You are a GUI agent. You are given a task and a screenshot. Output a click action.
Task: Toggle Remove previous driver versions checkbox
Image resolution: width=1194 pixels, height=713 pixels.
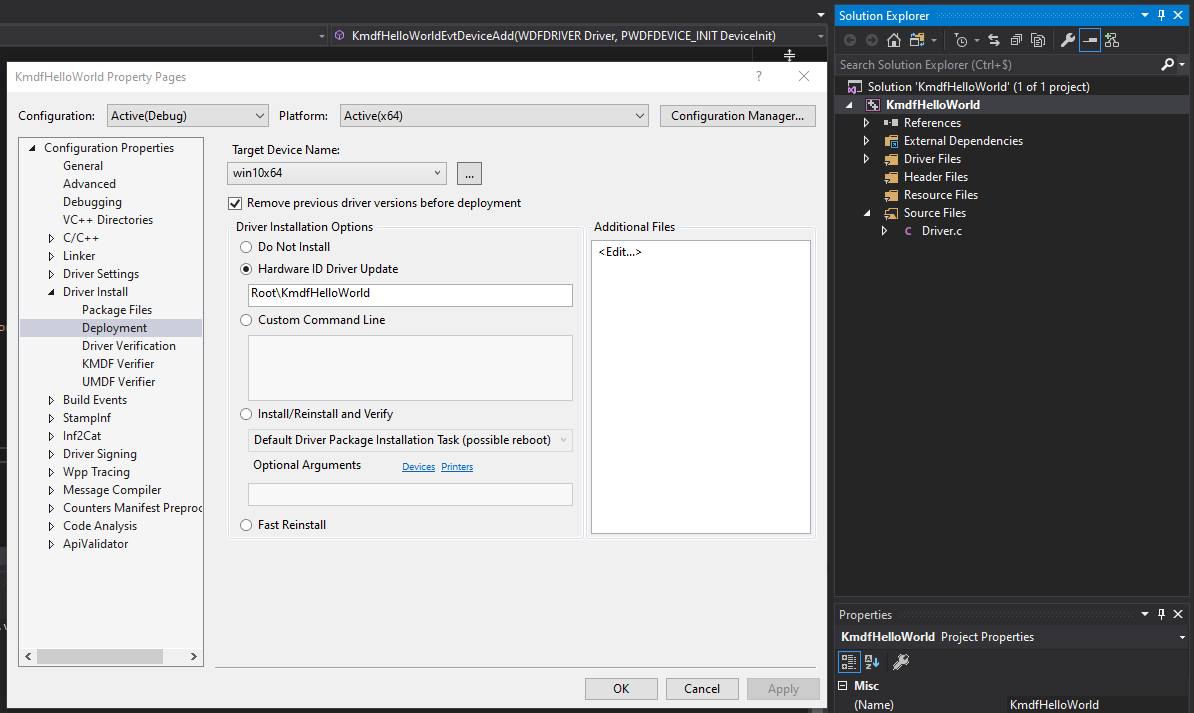pos(235,203)
